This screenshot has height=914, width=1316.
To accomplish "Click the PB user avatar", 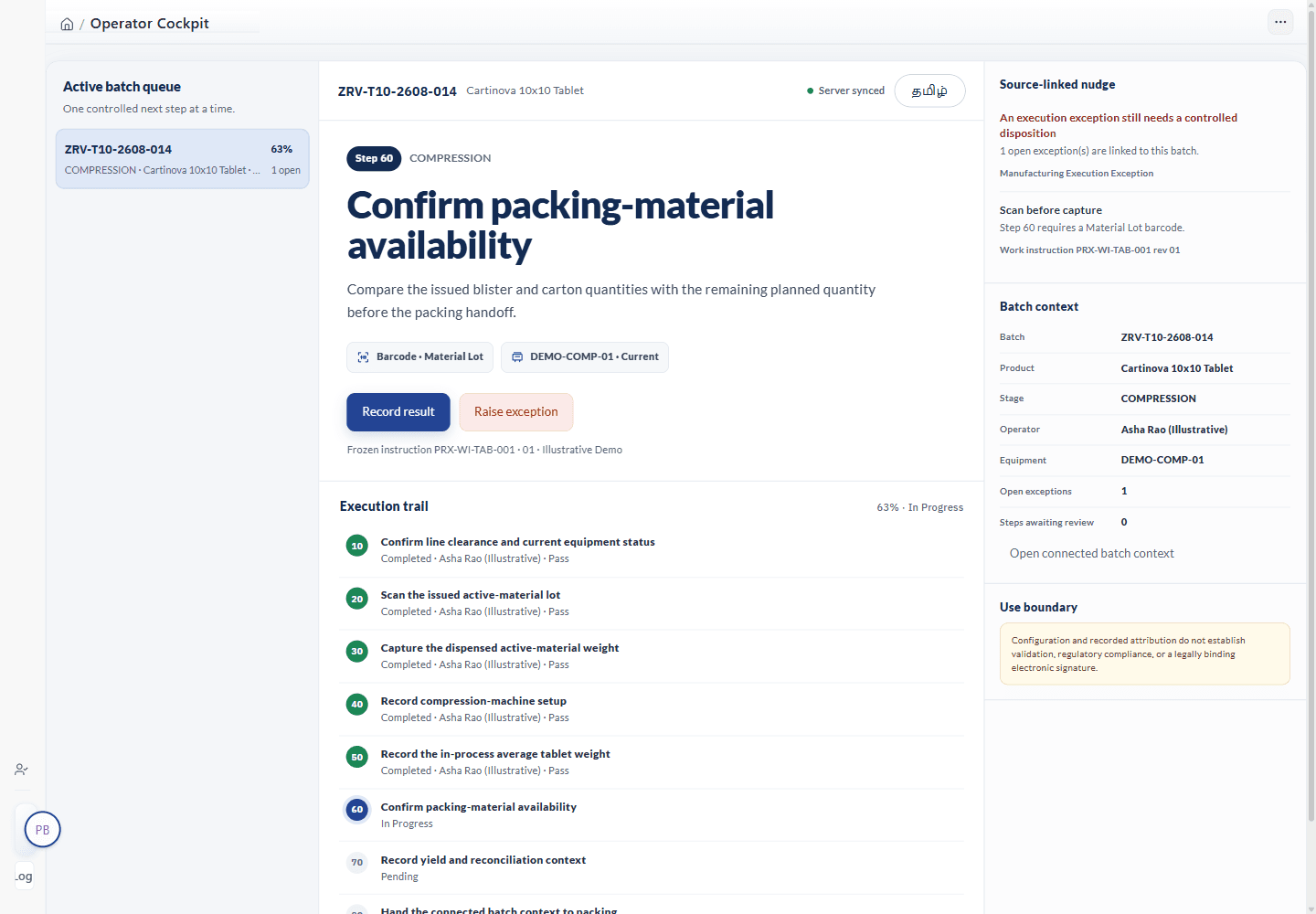I will (x=43, y=830).
